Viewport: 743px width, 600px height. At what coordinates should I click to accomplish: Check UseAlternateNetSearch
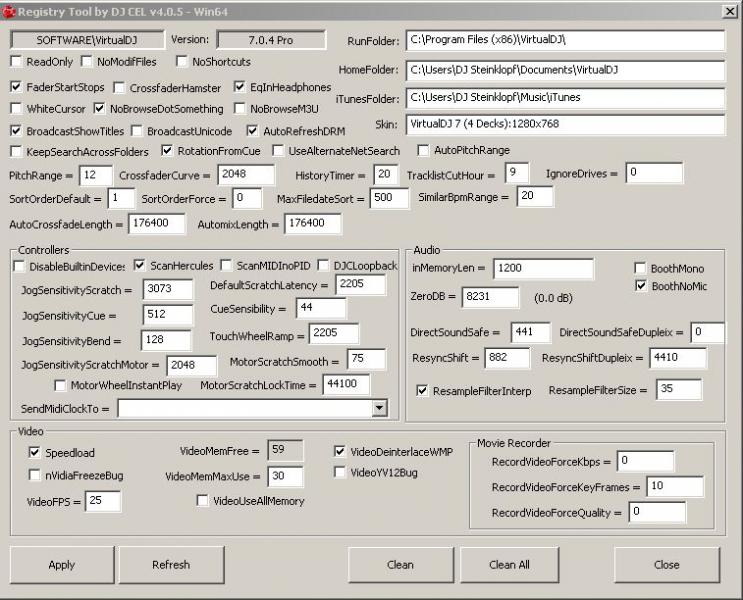tap(278, 151)
